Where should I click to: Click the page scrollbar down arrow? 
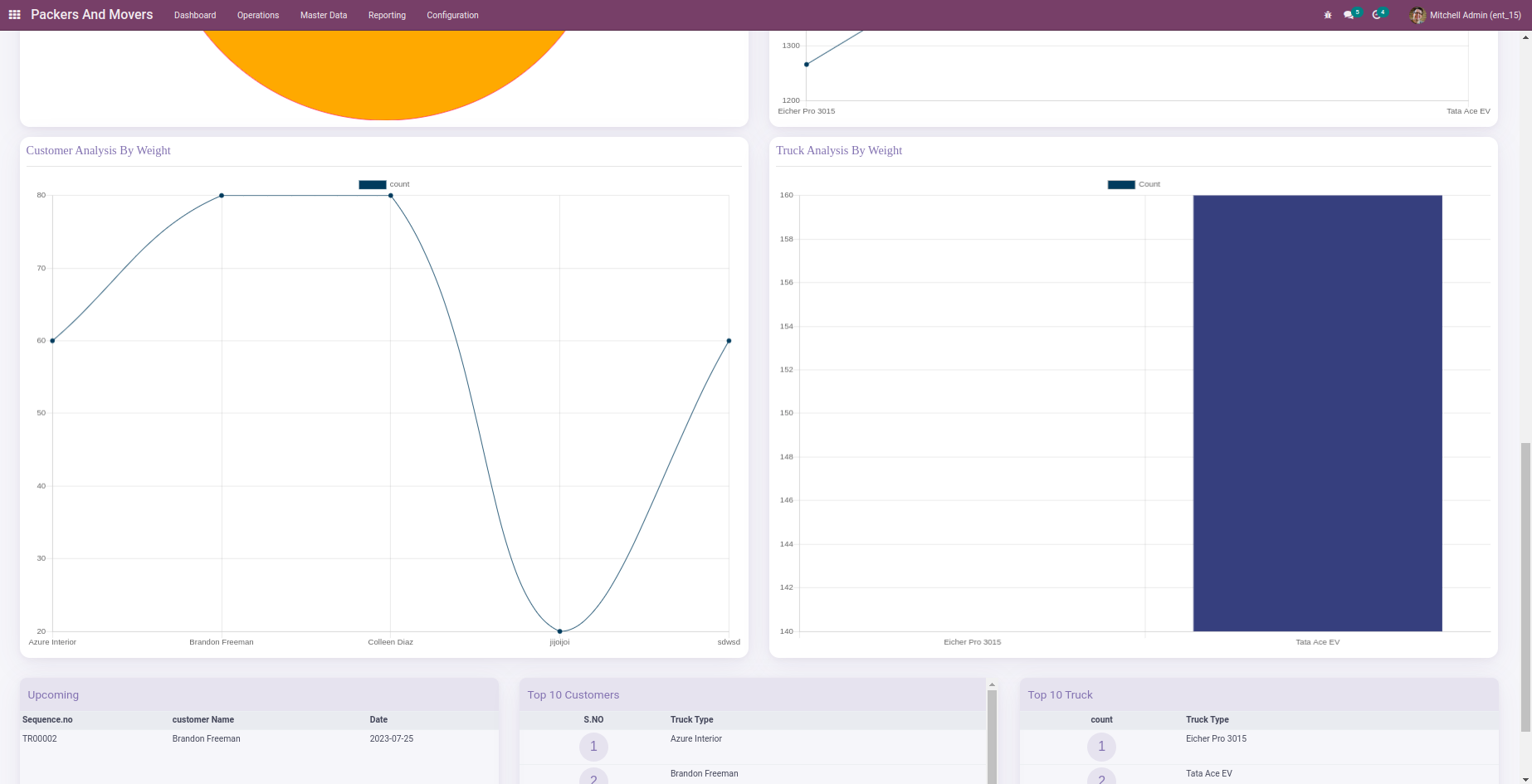pyautogui.click(x=1525, y=778)
